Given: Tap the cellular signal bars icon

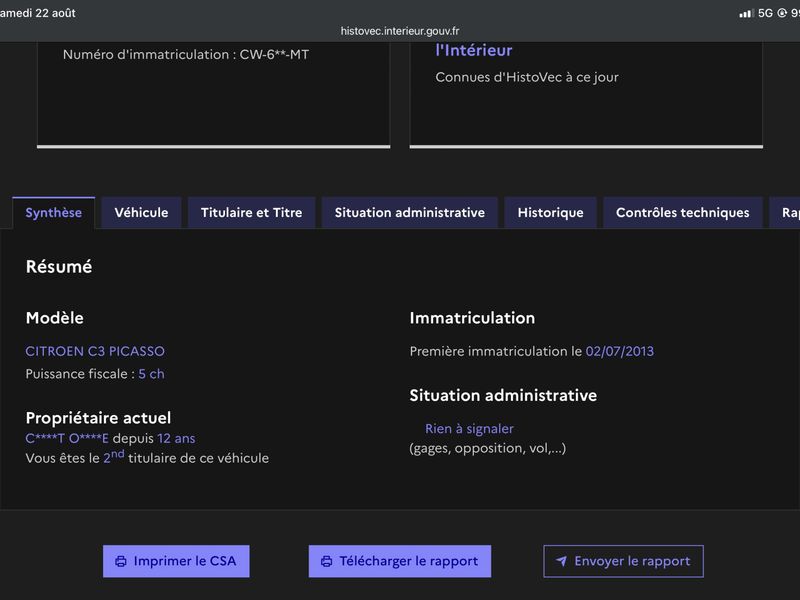Looking at the screenshot, I should 746,13.
